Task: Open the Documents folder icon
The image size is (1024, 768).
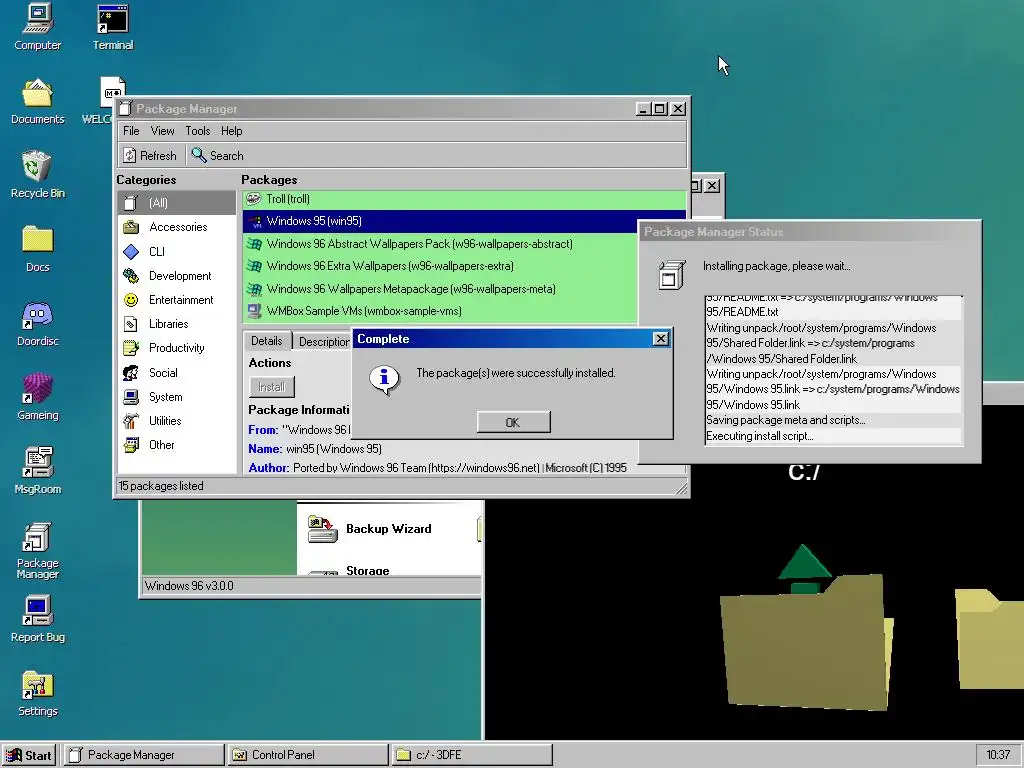Action: pyautogui.click(x=37, y=102)
